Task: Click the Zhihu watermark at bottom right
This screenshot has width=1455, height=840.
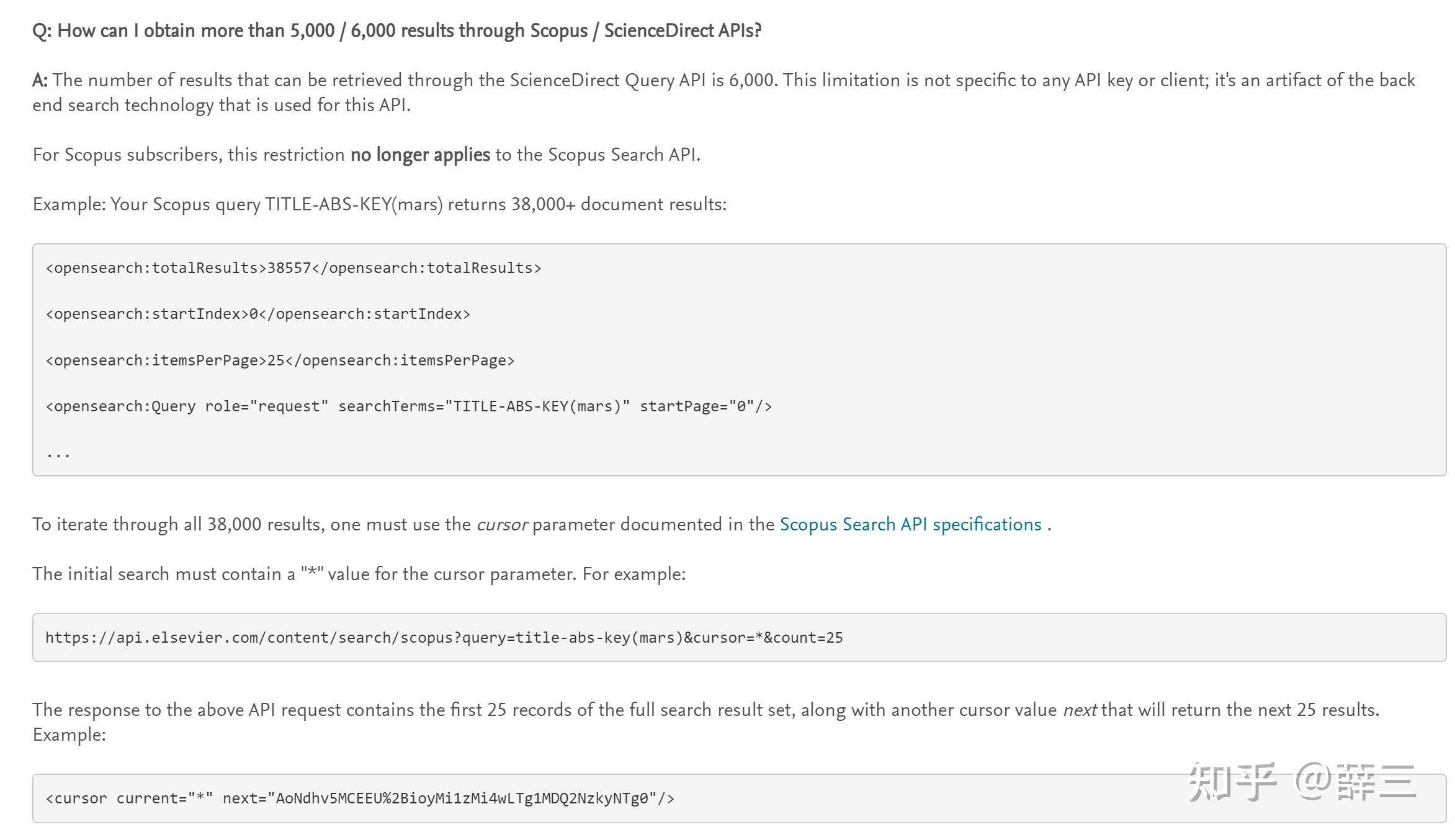Action: coord(1301,782)
